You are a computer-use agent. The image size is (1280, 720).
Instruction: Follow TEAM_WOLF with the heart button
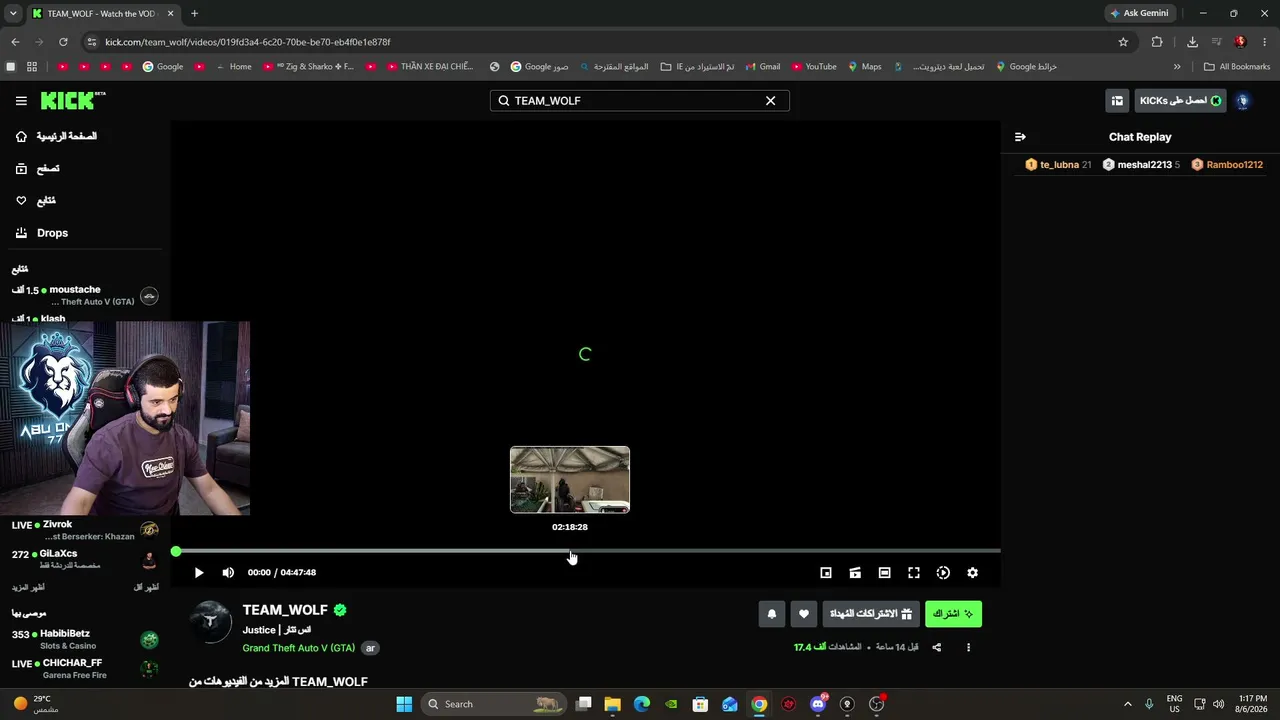[803, 614]
